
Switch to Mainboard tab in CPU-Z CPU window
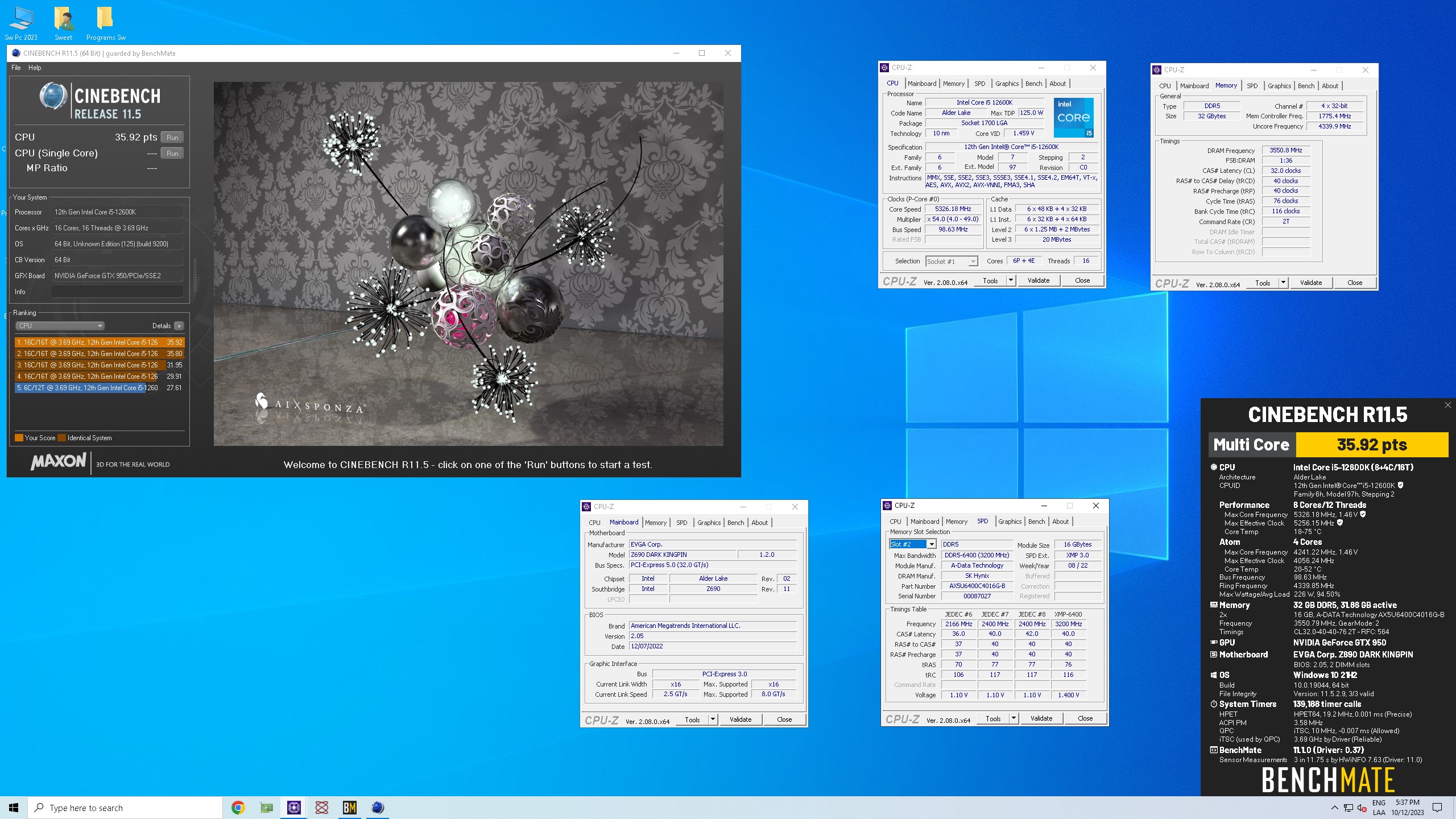921,84
